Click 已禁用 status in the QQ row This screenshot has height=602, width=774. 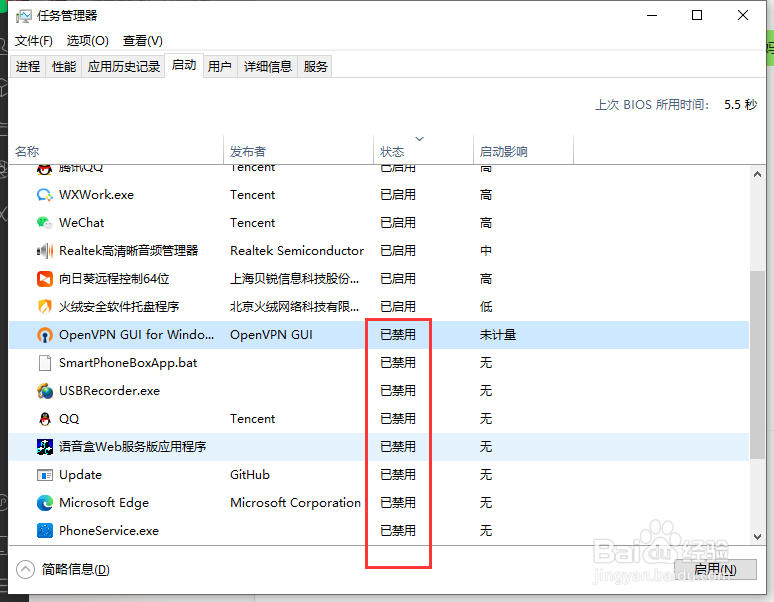pyautogui.click(x=398, y=419)
